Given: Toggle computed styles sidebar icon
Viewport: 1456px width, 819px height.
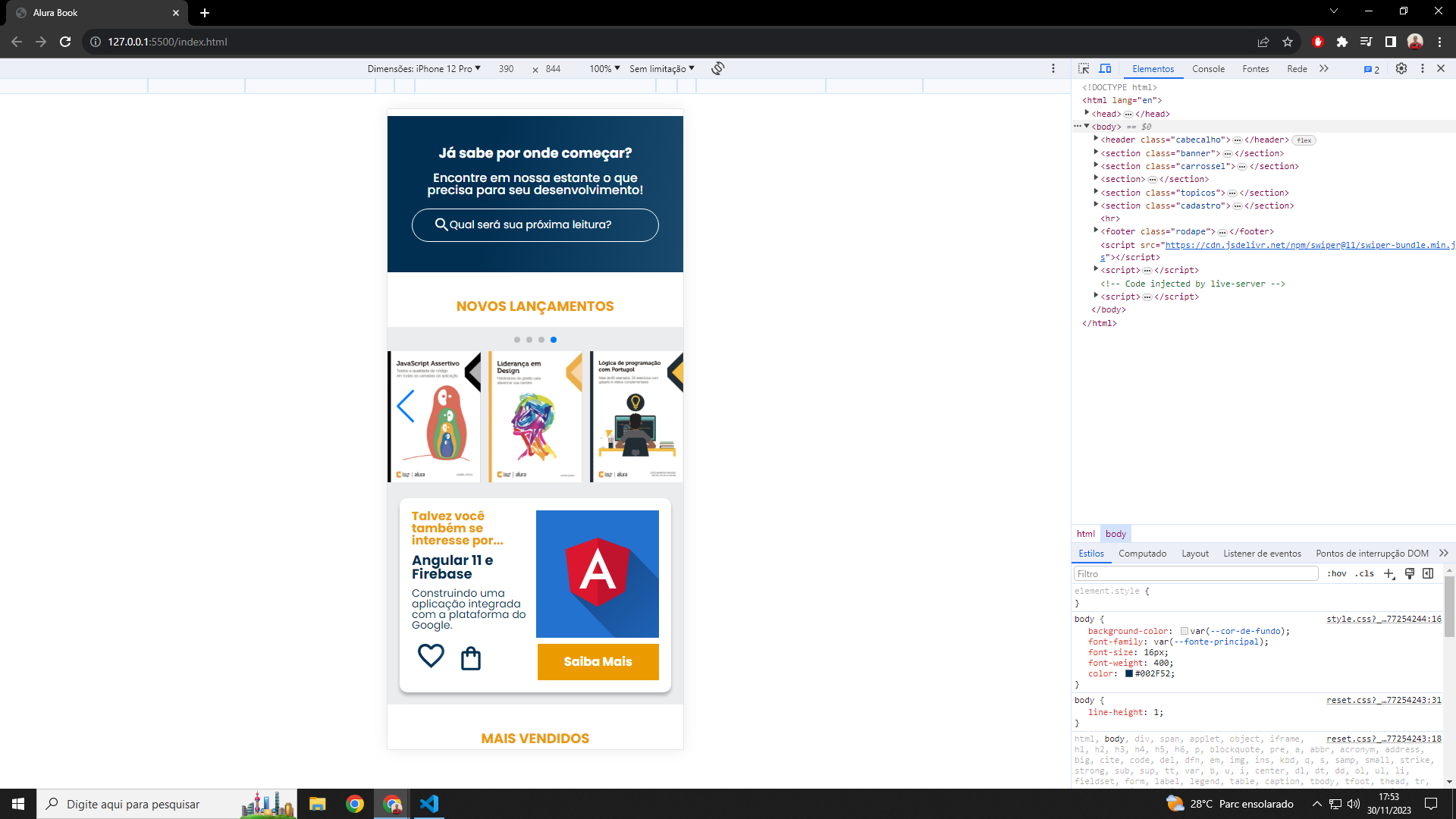Looking at the screenshot, I should tap(1429, 573).
